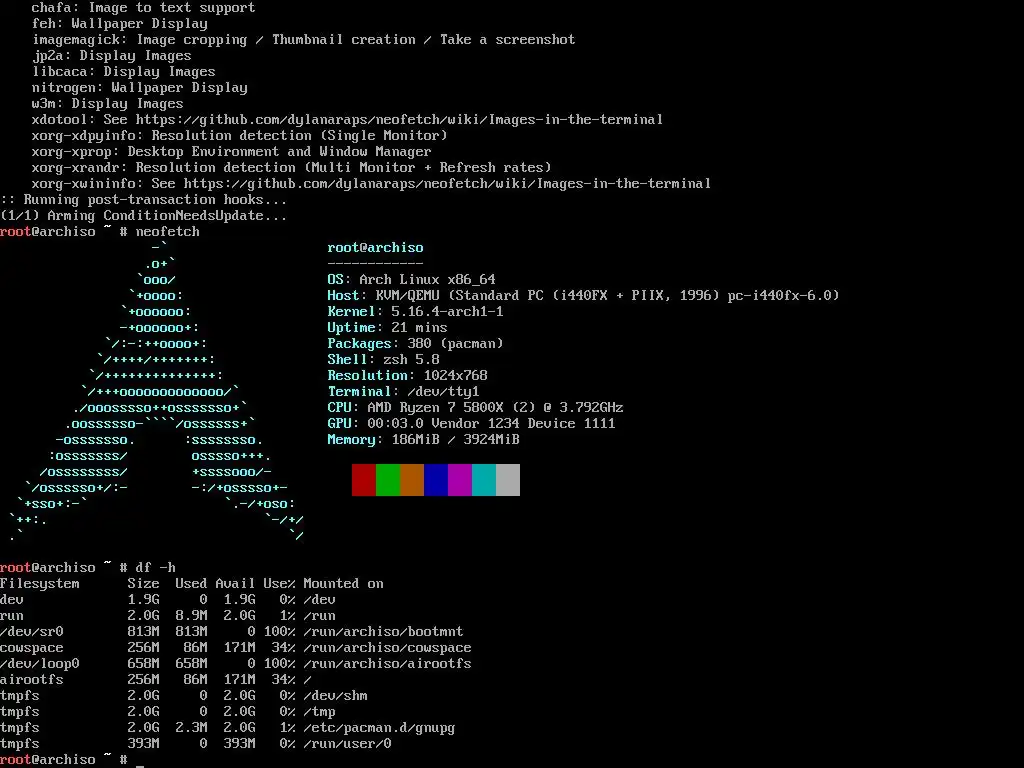Click the 'GPU: 00:03.0 Vendor 1234' line
This screenshot has width=1024, height=768.
(x=472, y=423)
